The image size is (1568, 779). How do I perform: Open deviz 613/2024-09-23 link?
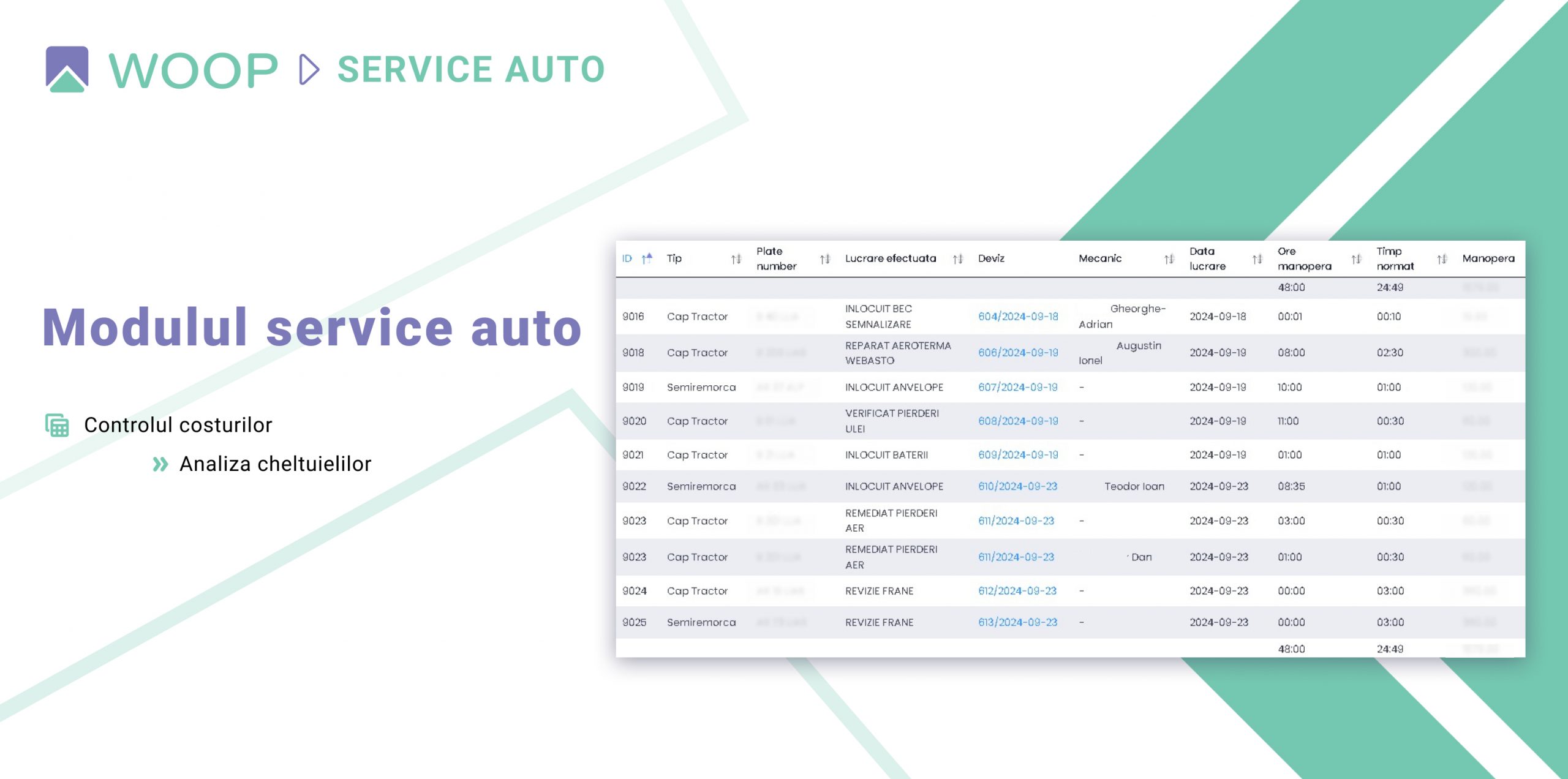(x=1017, y=622)
